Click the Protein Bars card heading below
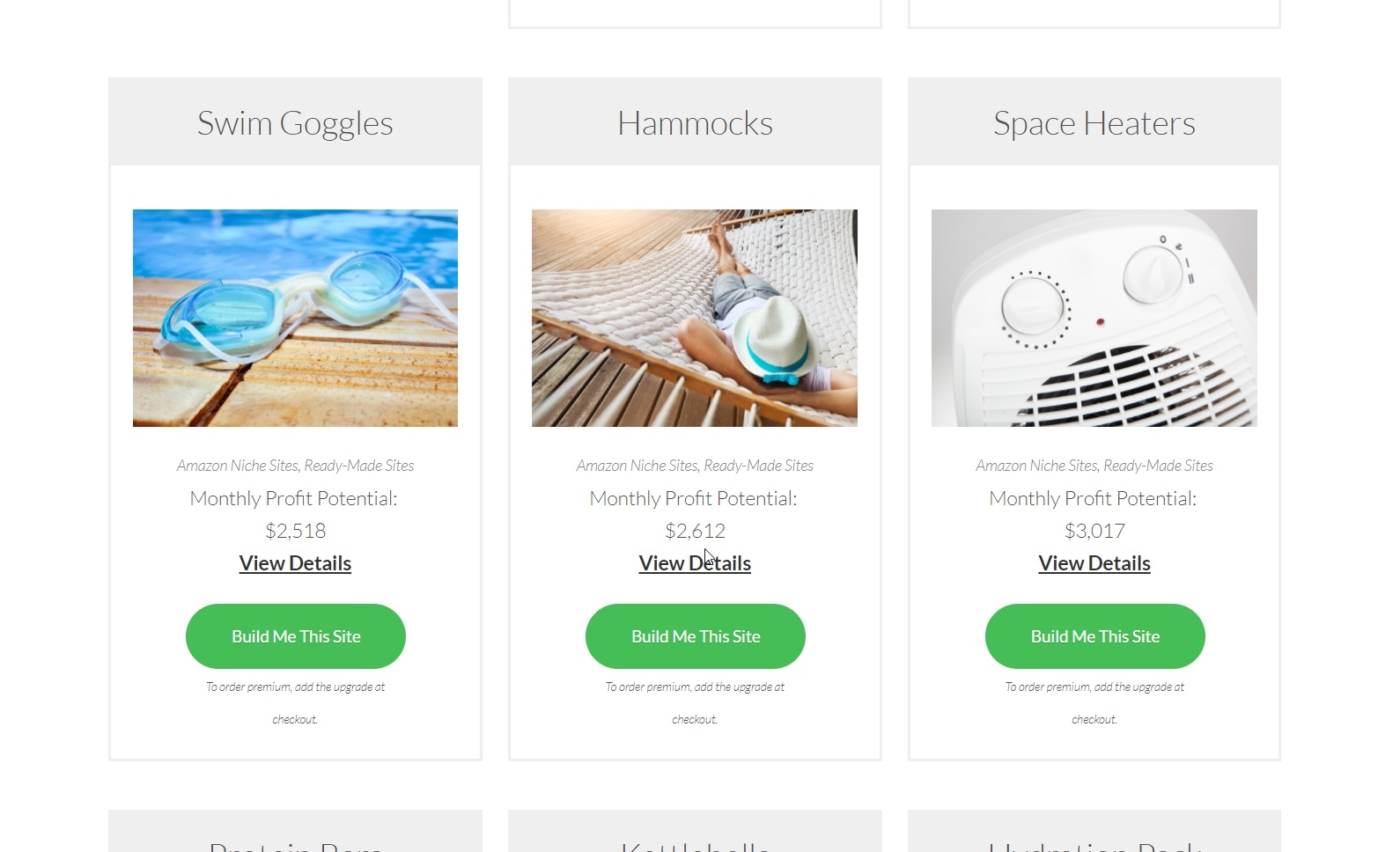 (x=295, y=845)
